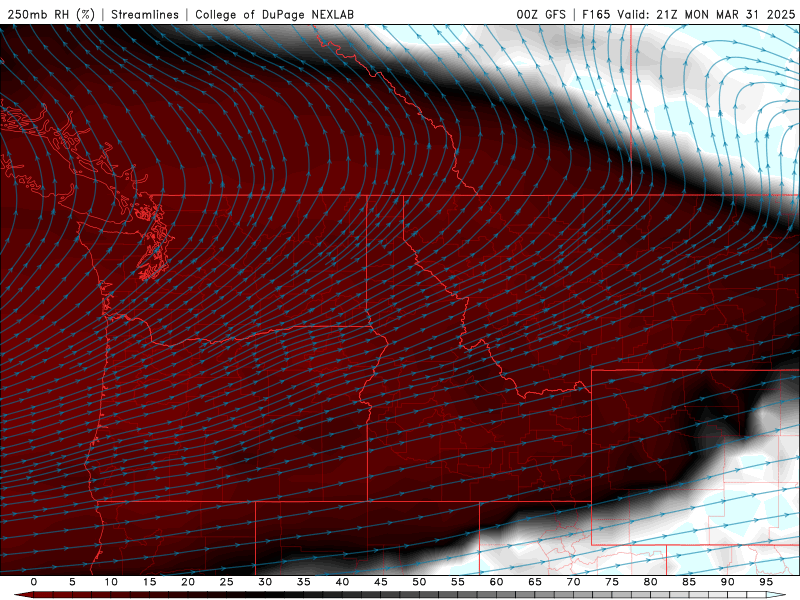Image resolution: width=800 pixels, height=600 pixels.
Task: Click the "65" value on the color scale
Action: 535,582
